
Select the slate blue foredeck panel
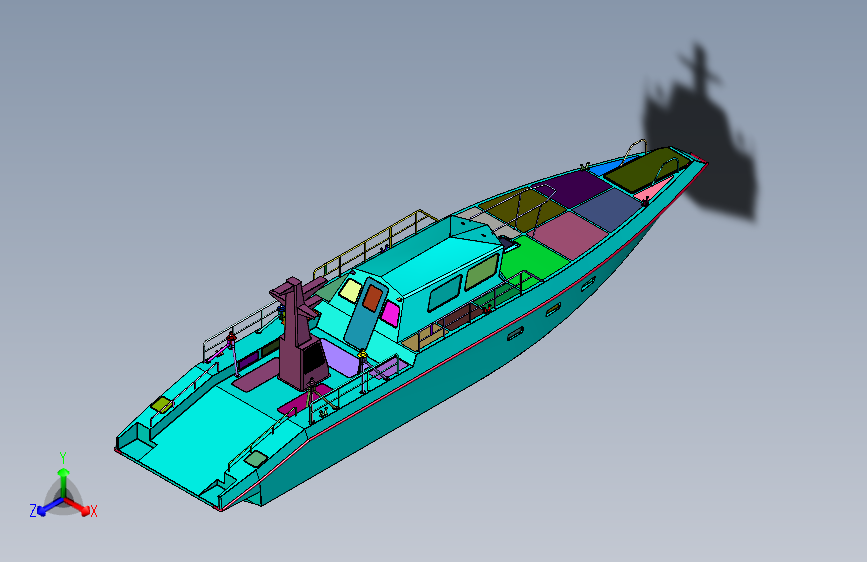[608, 209]
